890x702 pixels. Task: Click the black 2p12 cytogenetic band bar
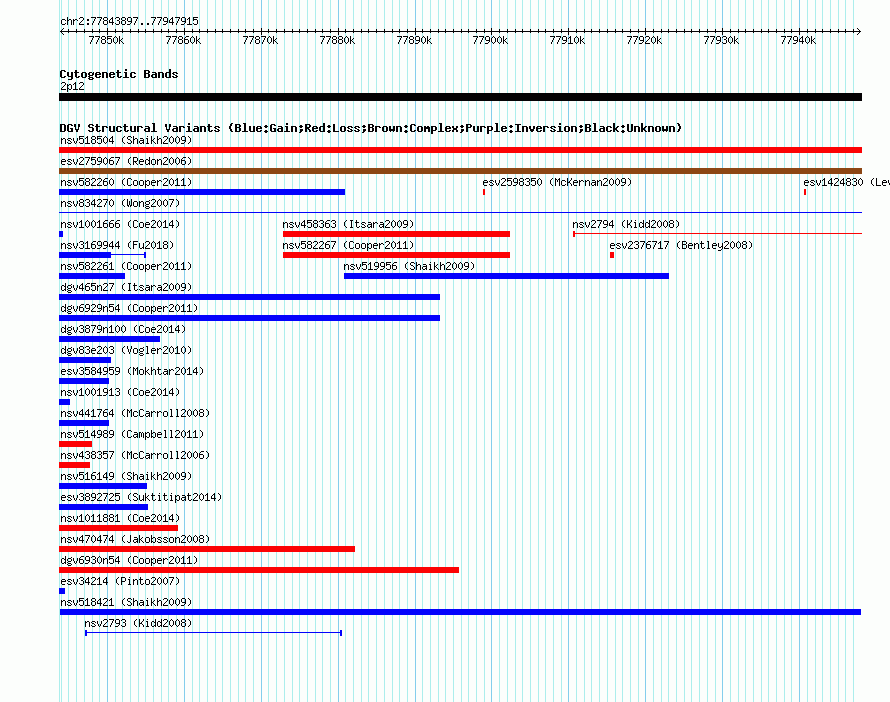coord(460,97)
